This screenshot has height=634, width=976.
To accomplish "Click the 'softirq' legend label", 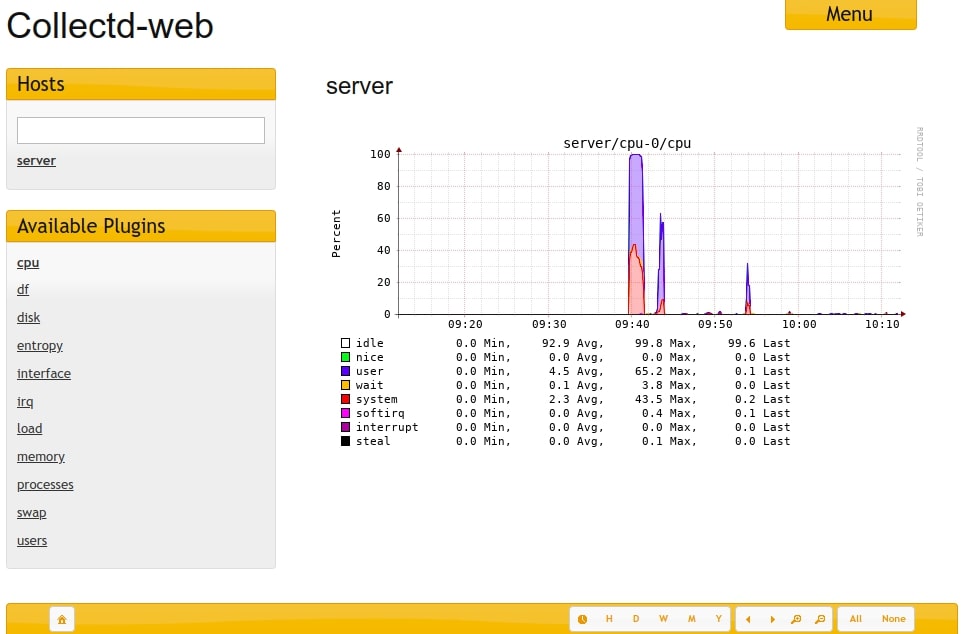I will click(x=380, y=413).
